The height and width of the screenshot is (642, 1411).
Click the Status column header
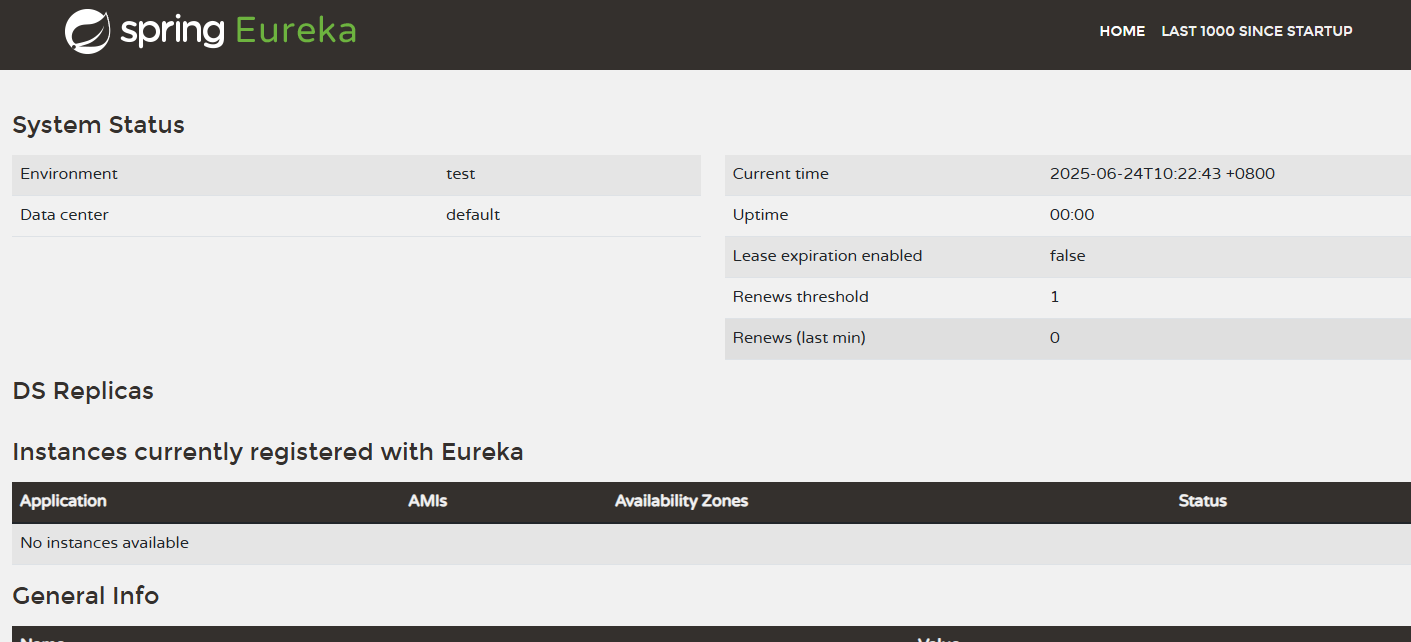point(1202,501)
